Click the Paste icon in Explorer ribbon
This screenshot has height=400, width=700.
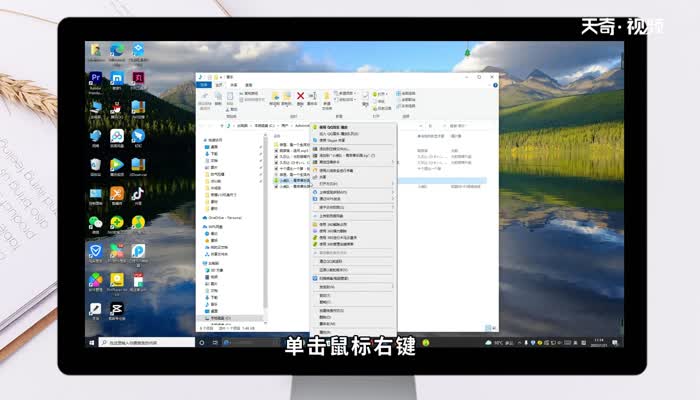coord(230,96)
